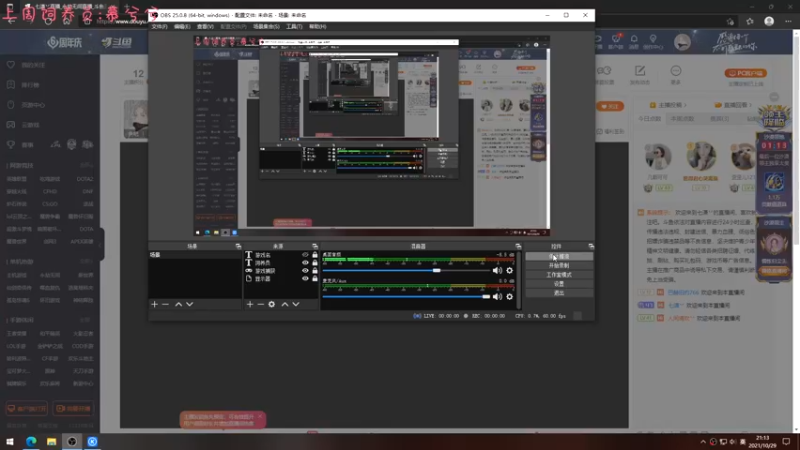The width and height of the screenshot is (800, 450).
Task: Remove selected source with minus button
Action: 261,304
